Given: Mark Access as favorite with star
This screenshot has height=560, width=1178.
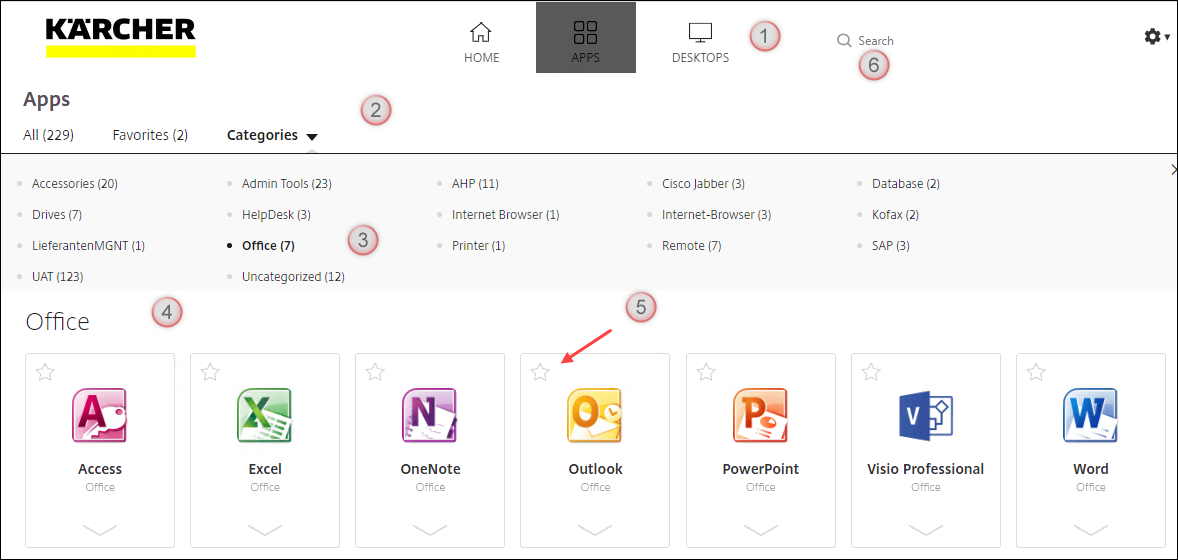Looking at the screenshot, I should pos(45,371).
